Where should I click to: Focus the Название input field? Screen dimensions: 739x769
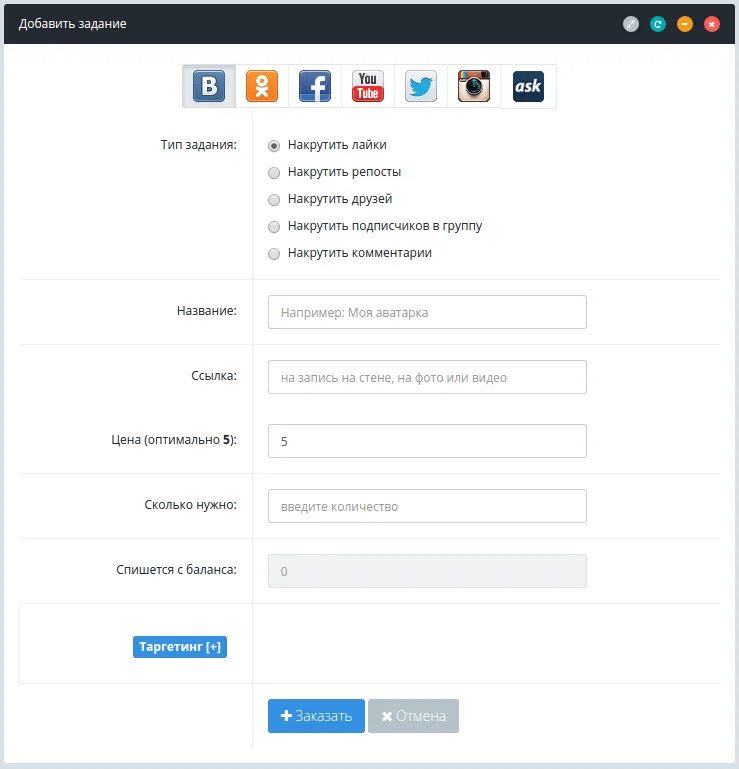point(427,312)
